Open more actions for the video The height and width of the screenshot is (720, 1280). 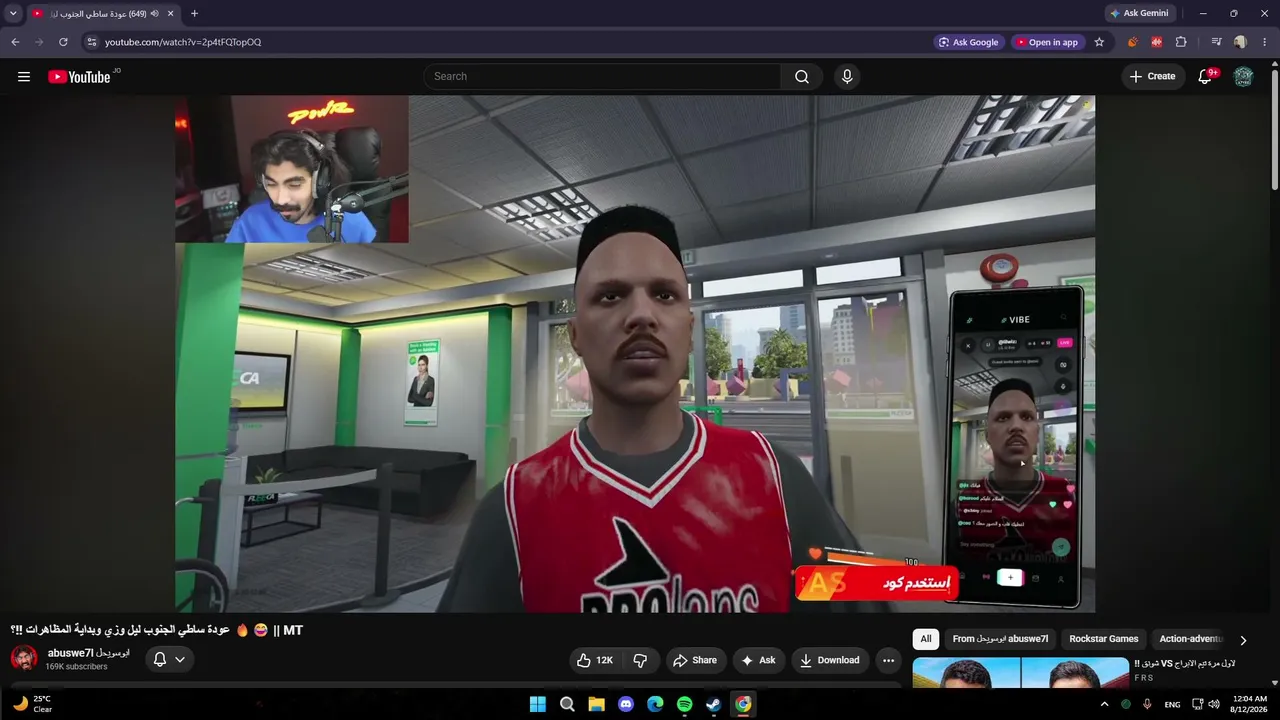[888, 660]
